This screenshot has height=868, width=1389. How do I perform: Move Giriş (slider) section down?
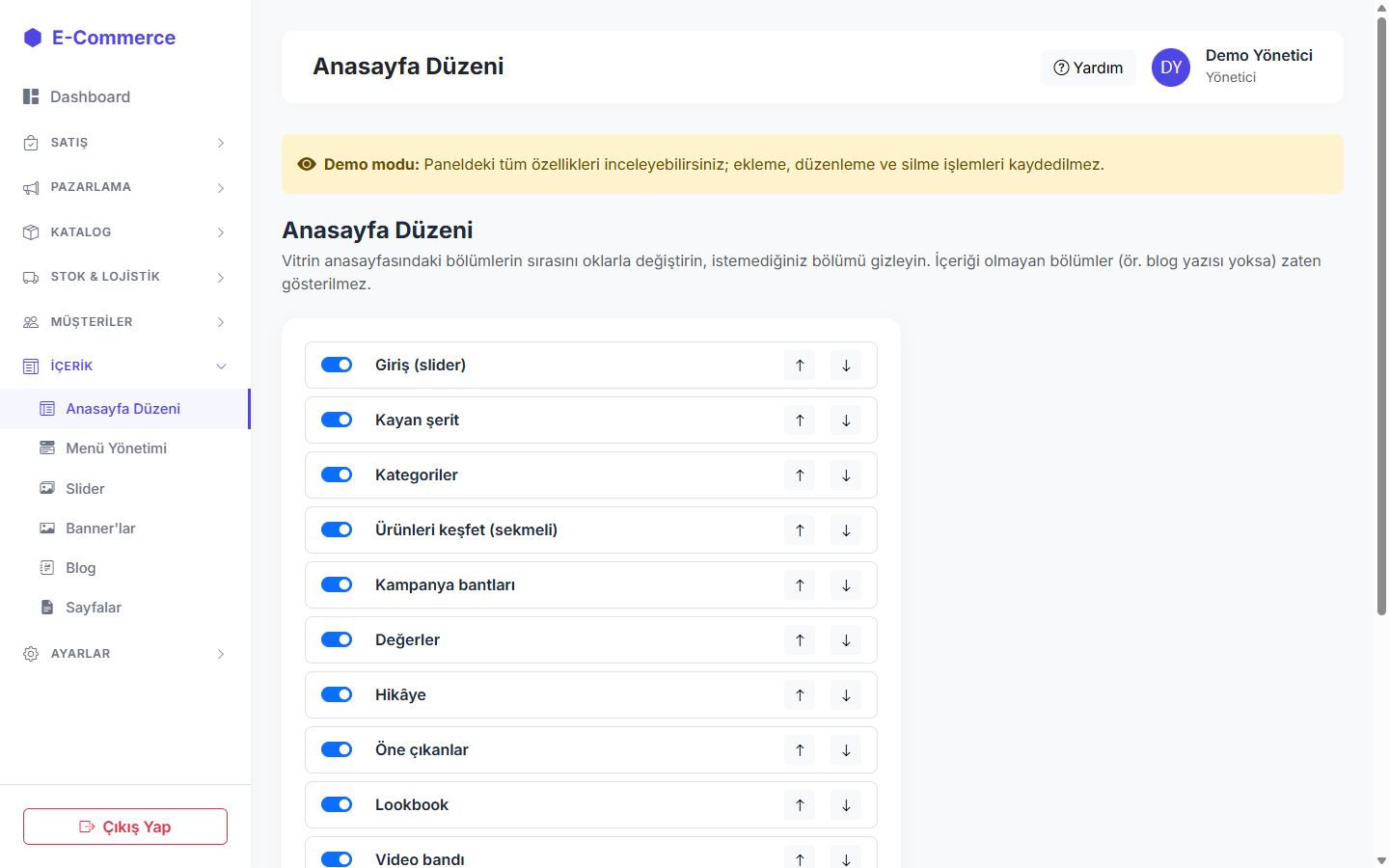846,366
